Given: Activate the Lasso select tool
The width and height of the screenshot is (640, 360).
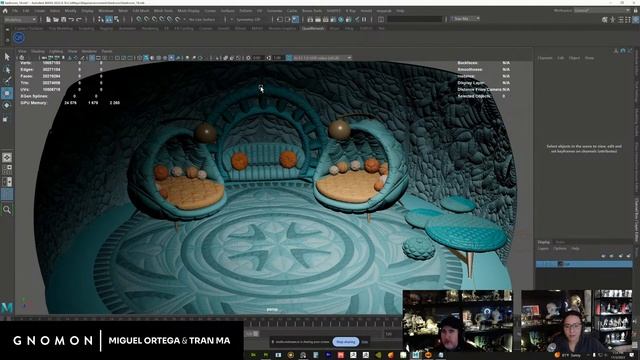Looking at the screenshot, I should point(7,70).
